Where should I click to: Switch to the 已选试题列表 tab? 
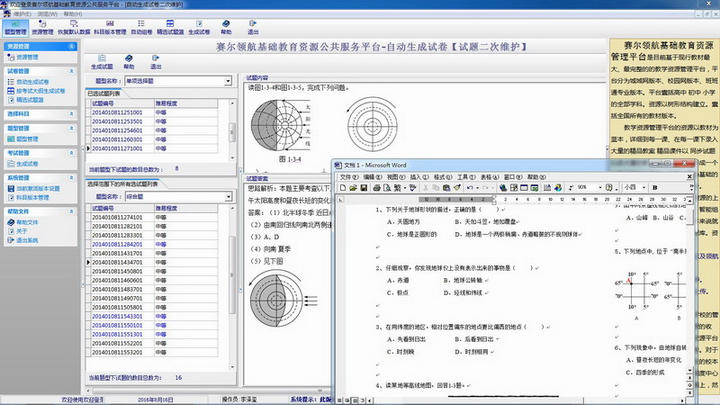coord(103,94)
